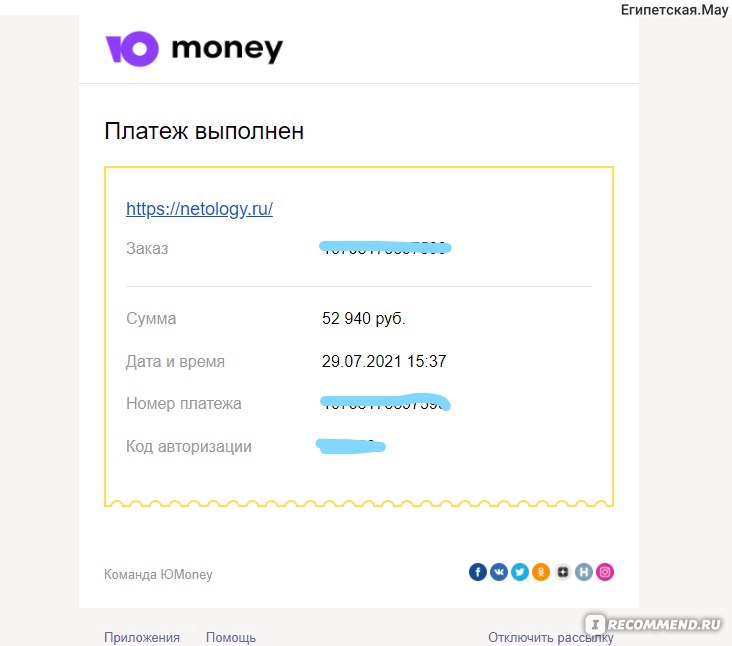732x646 pixels.
Task: Open the gray Habr H icon
Action: (x=584, y=572)
